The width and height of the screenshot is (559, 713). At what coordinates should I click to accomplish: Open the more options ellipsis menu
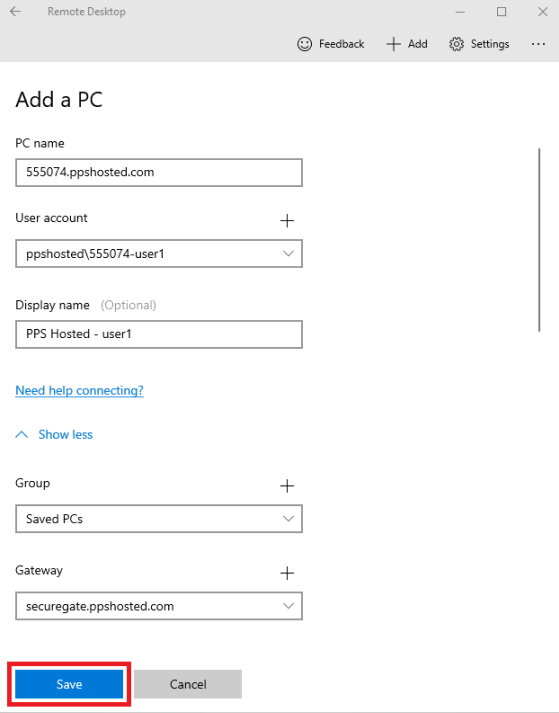538,44
